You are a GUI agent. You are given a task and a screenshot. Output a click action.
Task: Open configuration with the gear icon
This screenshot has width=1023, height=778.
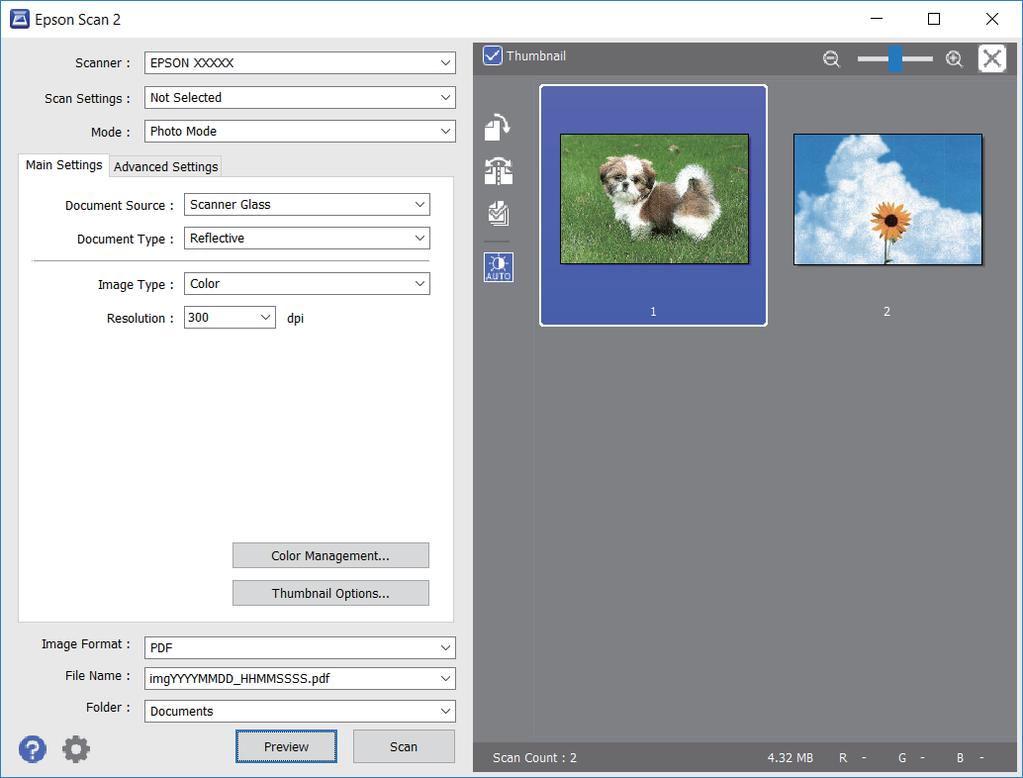[76, 749]
